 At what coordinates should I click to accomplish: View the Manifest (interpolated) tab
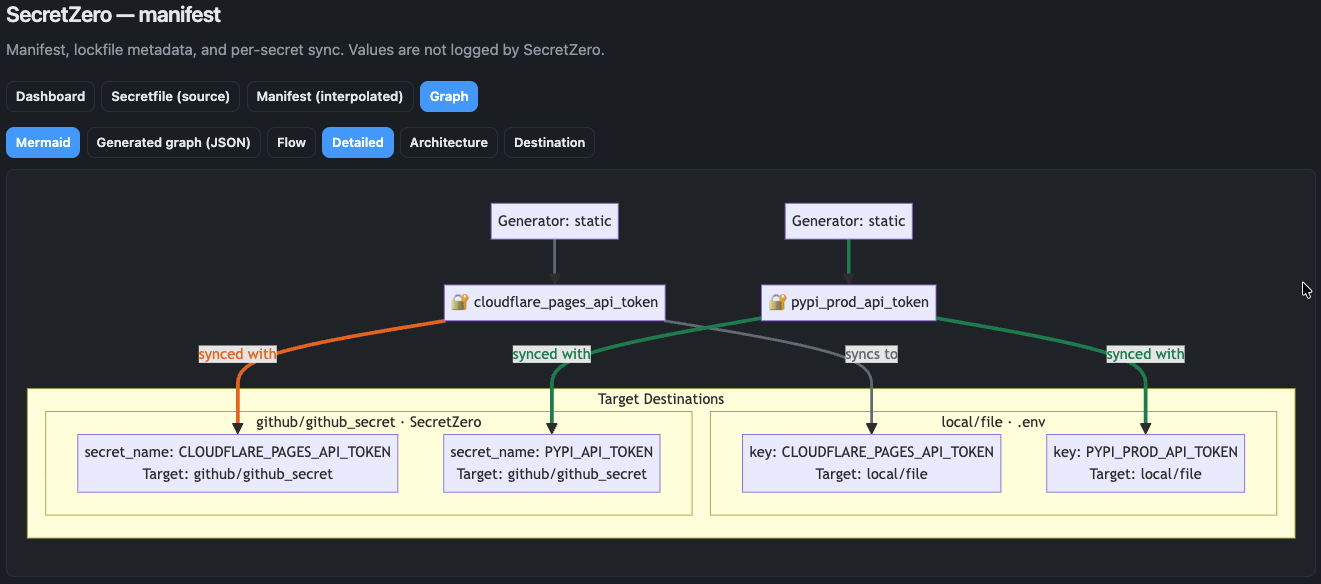329,96
